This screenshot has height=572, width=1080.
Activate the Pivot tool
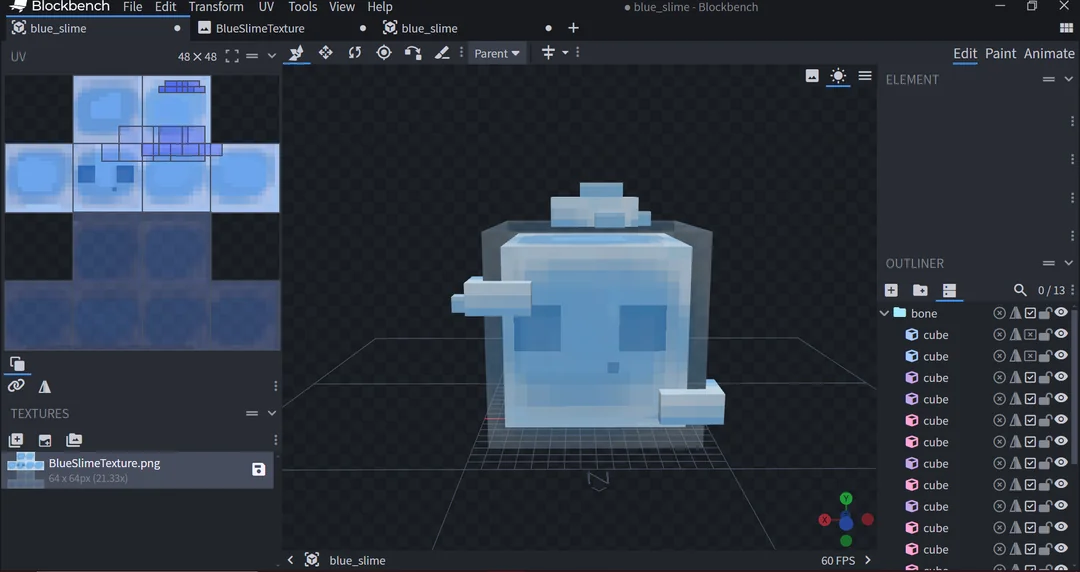coord(384,53)
